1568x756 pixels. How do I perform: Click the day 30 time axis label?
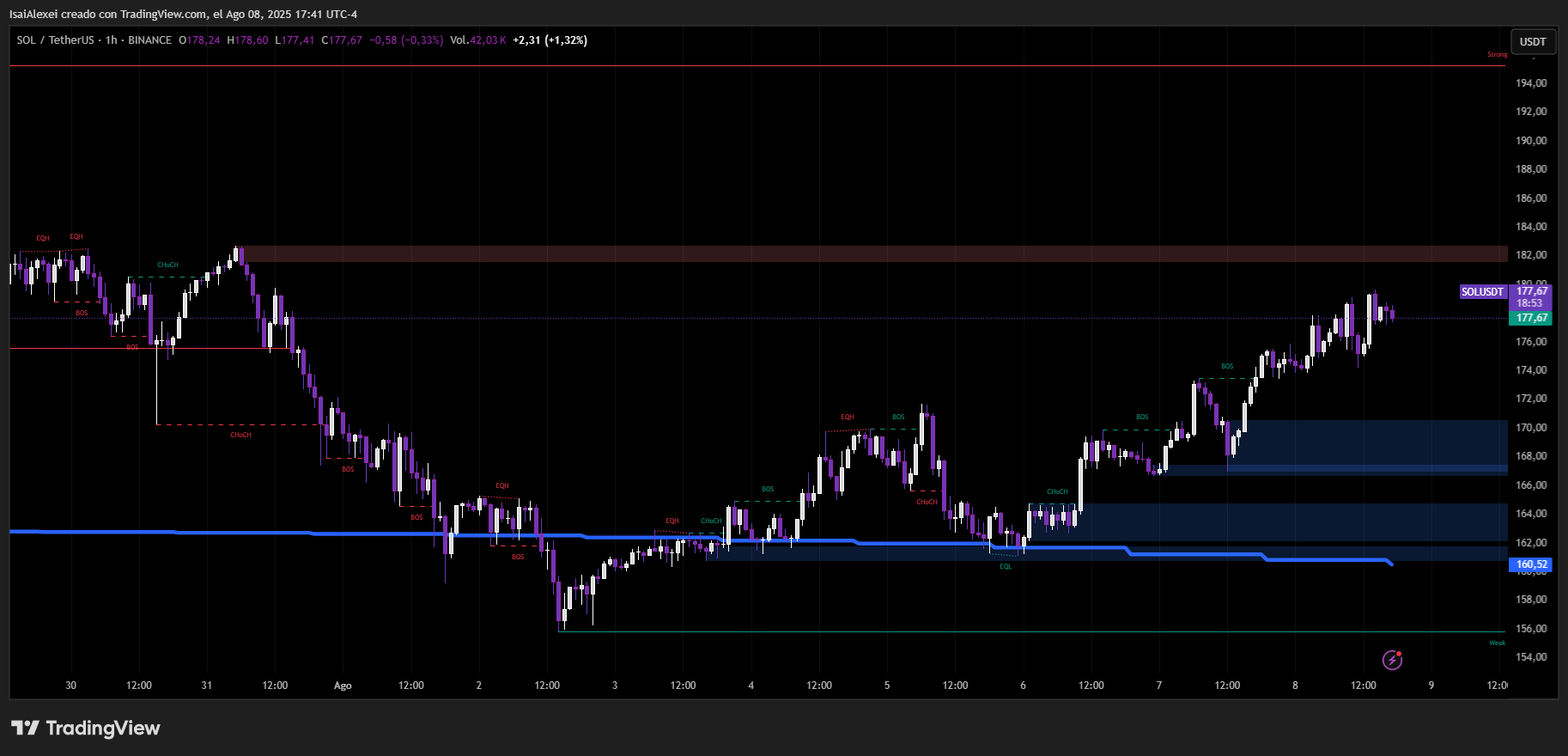coord(70,686)
